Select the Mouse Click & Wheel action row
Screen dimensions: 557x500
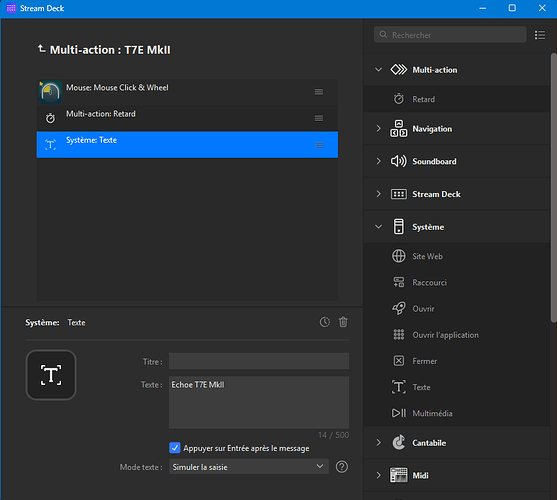(187, 92)
